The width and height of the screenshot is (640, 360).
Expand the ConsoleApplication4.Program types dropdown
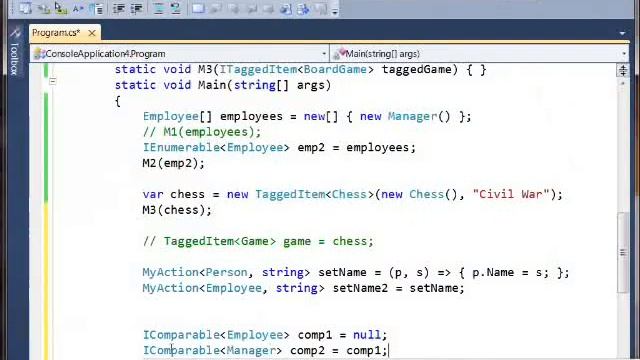[x=324, y=53]
